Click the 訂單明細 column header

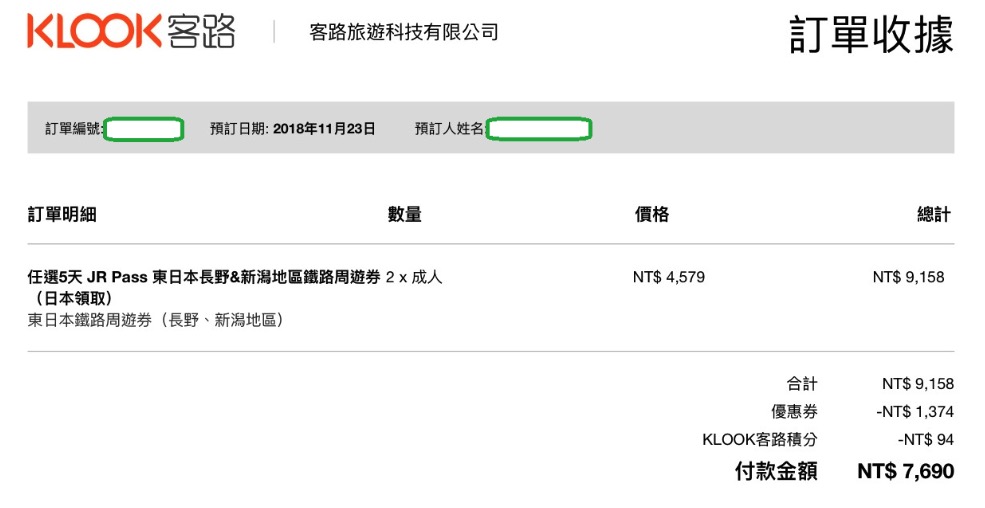(62, 214)
